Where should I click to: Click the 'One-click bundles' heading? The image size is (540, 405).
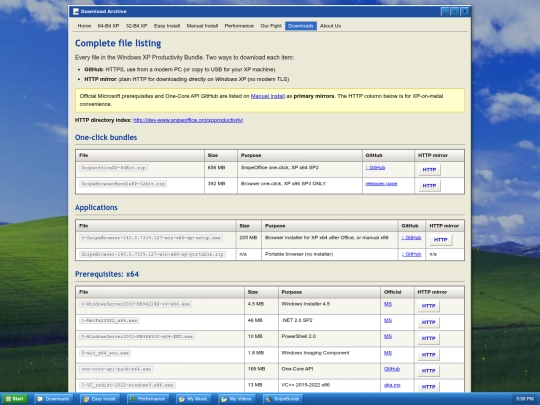click(106, 137)
